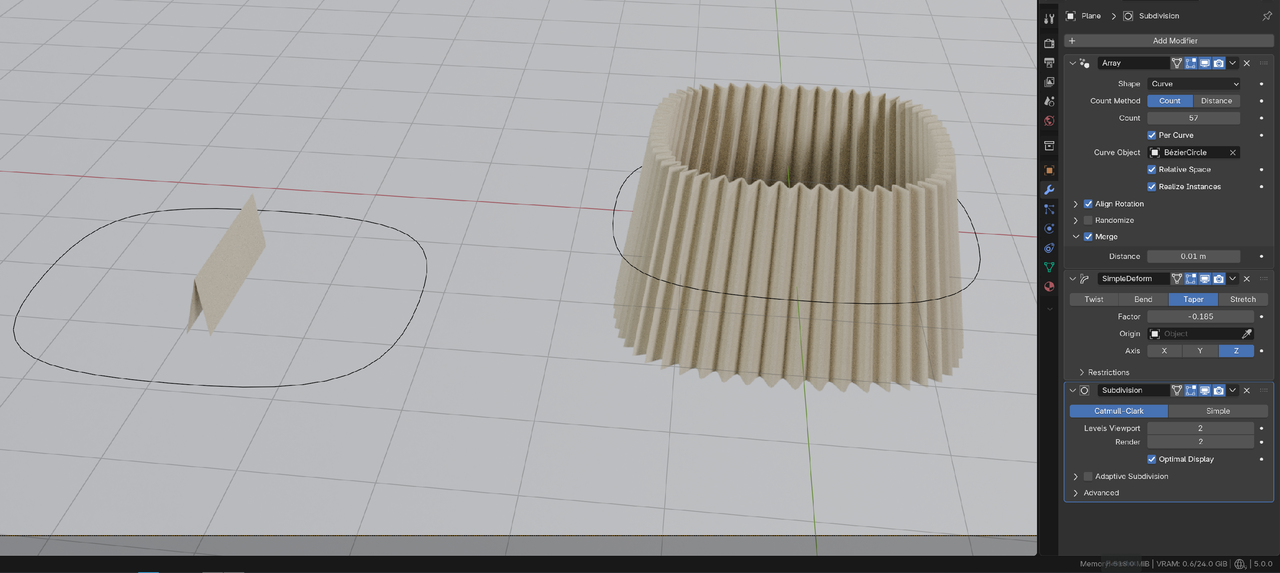Toggle Subdivision modifier viewport display
Viewport: 1280px width, 573px height.
pos(1205,390)
